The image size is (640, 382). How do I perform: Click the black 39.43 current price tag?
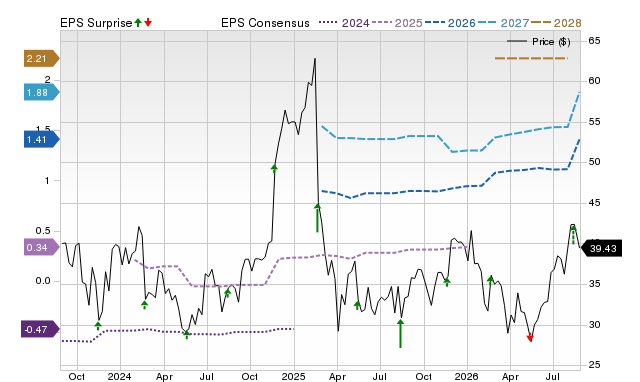[602, 249]
